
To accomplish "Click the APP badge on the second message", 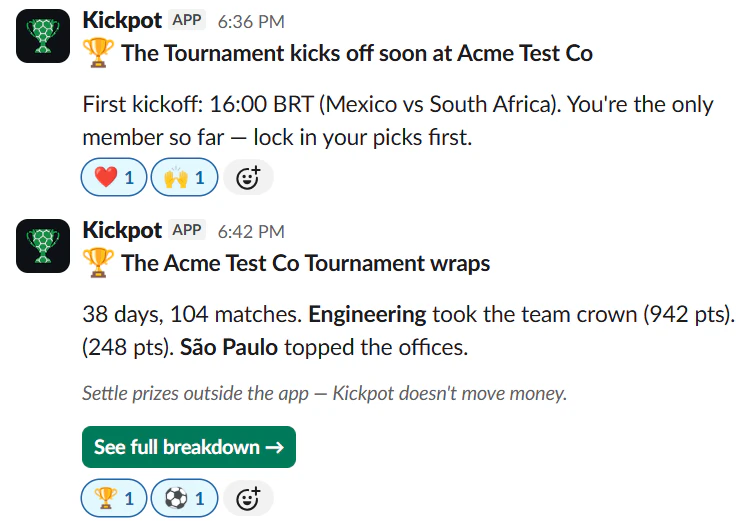I will tap(187, 230).
